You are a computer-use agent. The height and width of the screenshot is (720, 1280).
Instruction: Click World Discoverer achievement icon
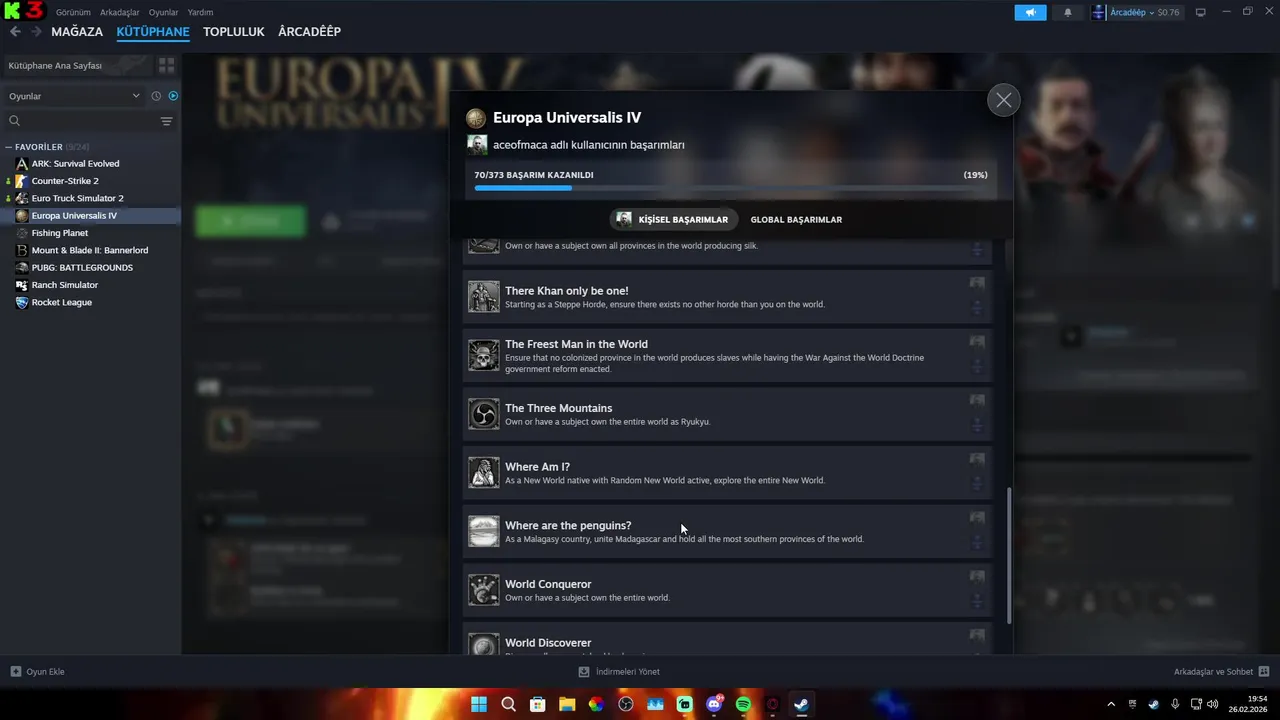click(484, 643)
